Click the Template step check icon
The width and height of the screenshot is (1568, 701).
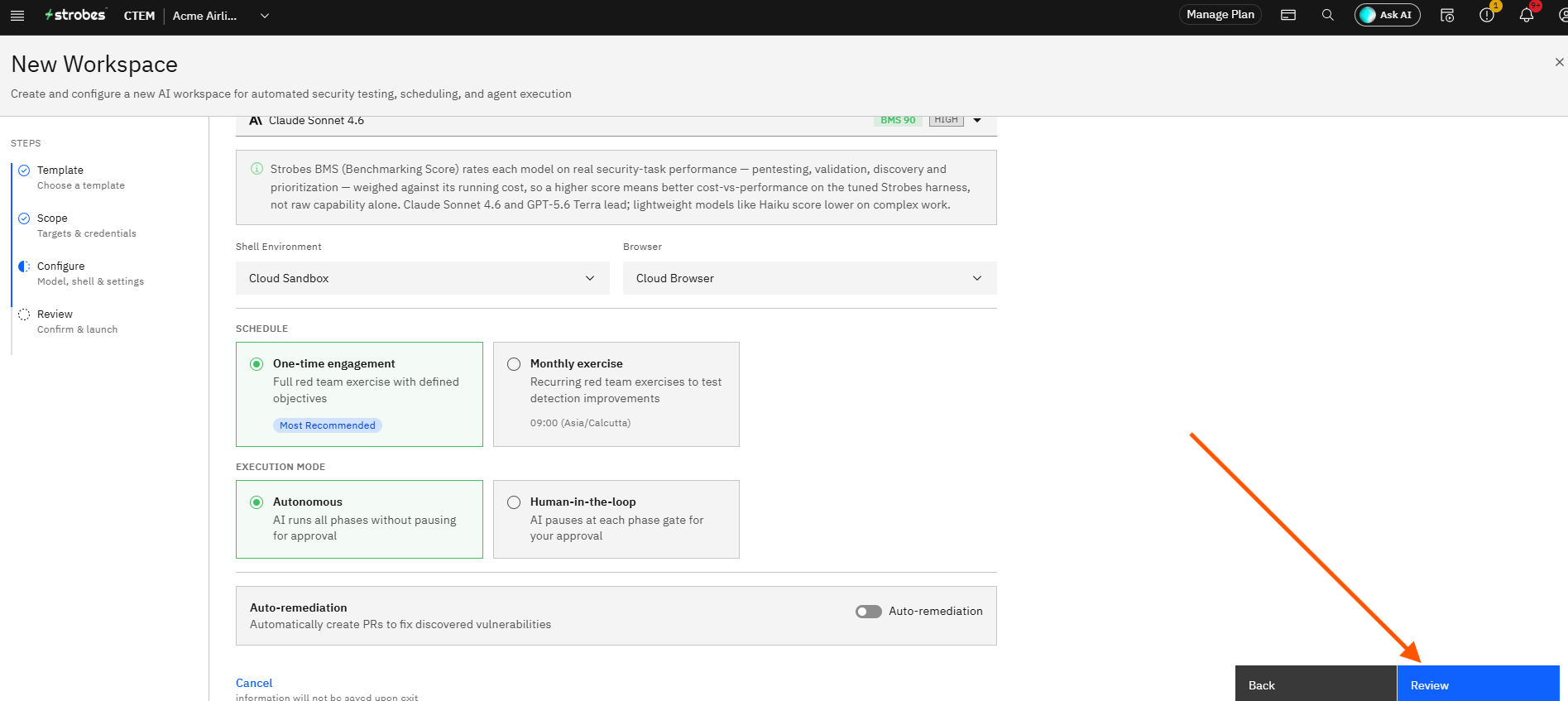[24, 170]
